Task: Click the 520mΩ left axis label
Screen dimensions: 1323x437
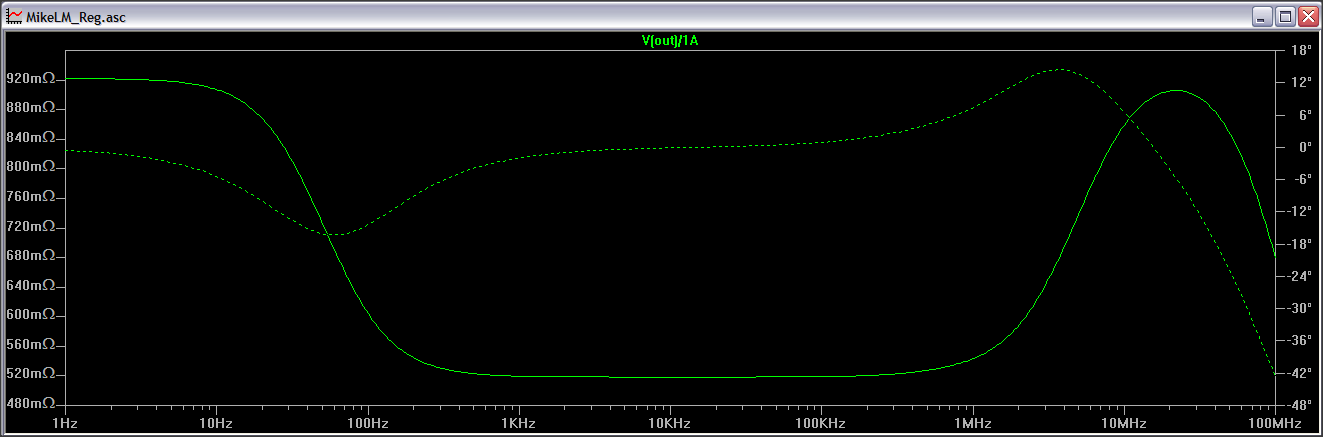Action: point(29,374)
